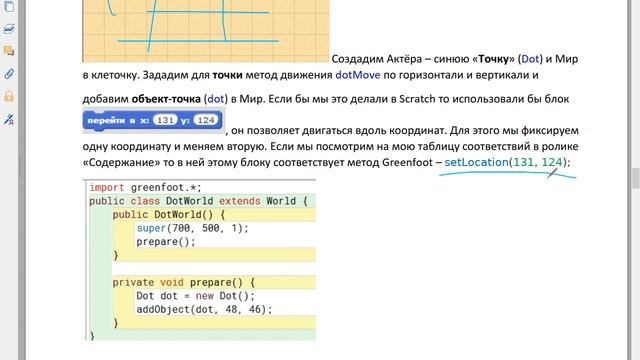Click the bold word «Точку»

coord(493,59)
